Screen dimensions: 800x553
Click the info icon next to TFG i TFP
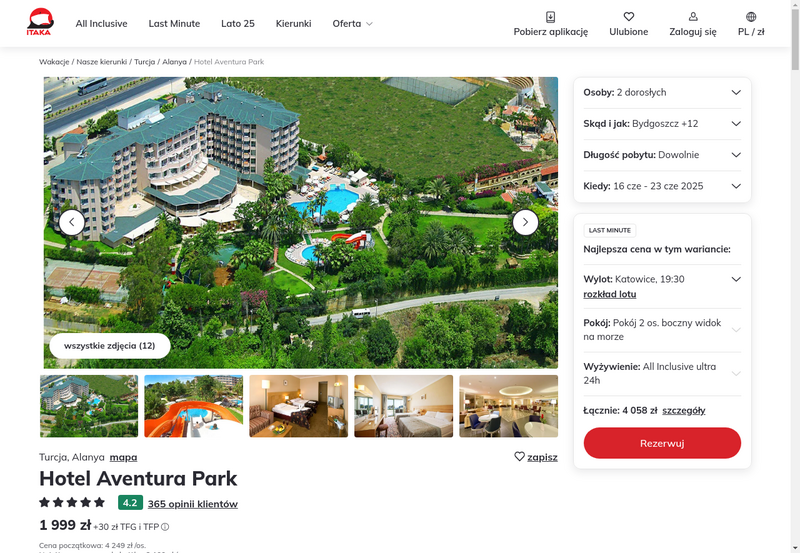pos(165,527)
